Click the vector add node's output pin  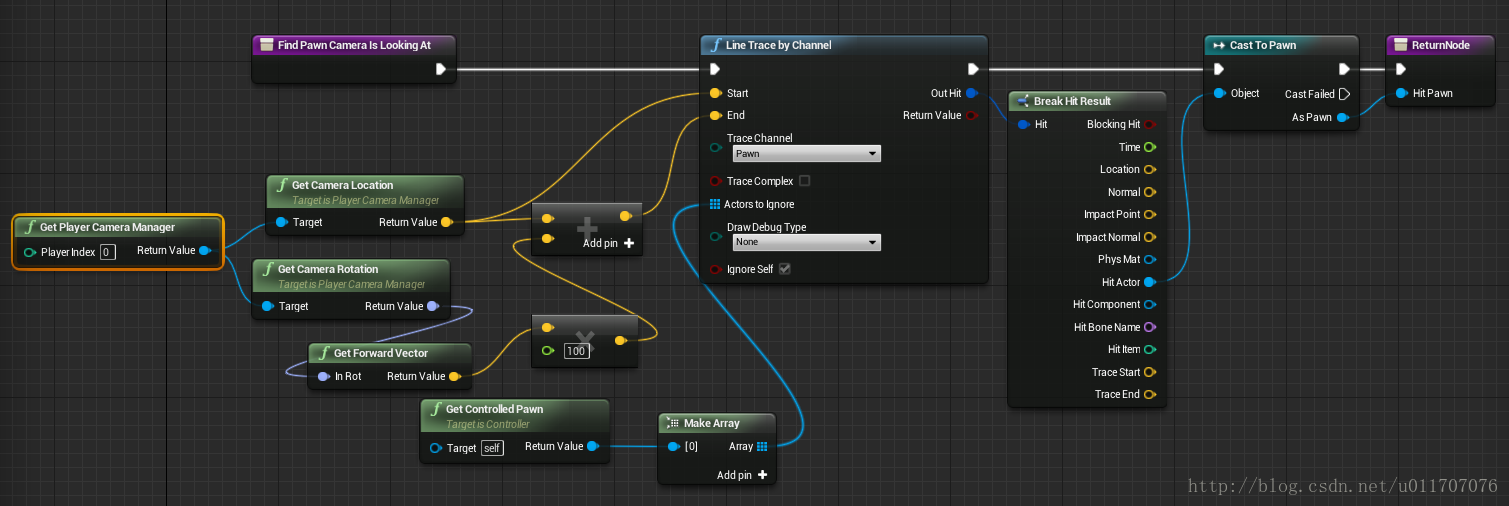coord(625,216)
